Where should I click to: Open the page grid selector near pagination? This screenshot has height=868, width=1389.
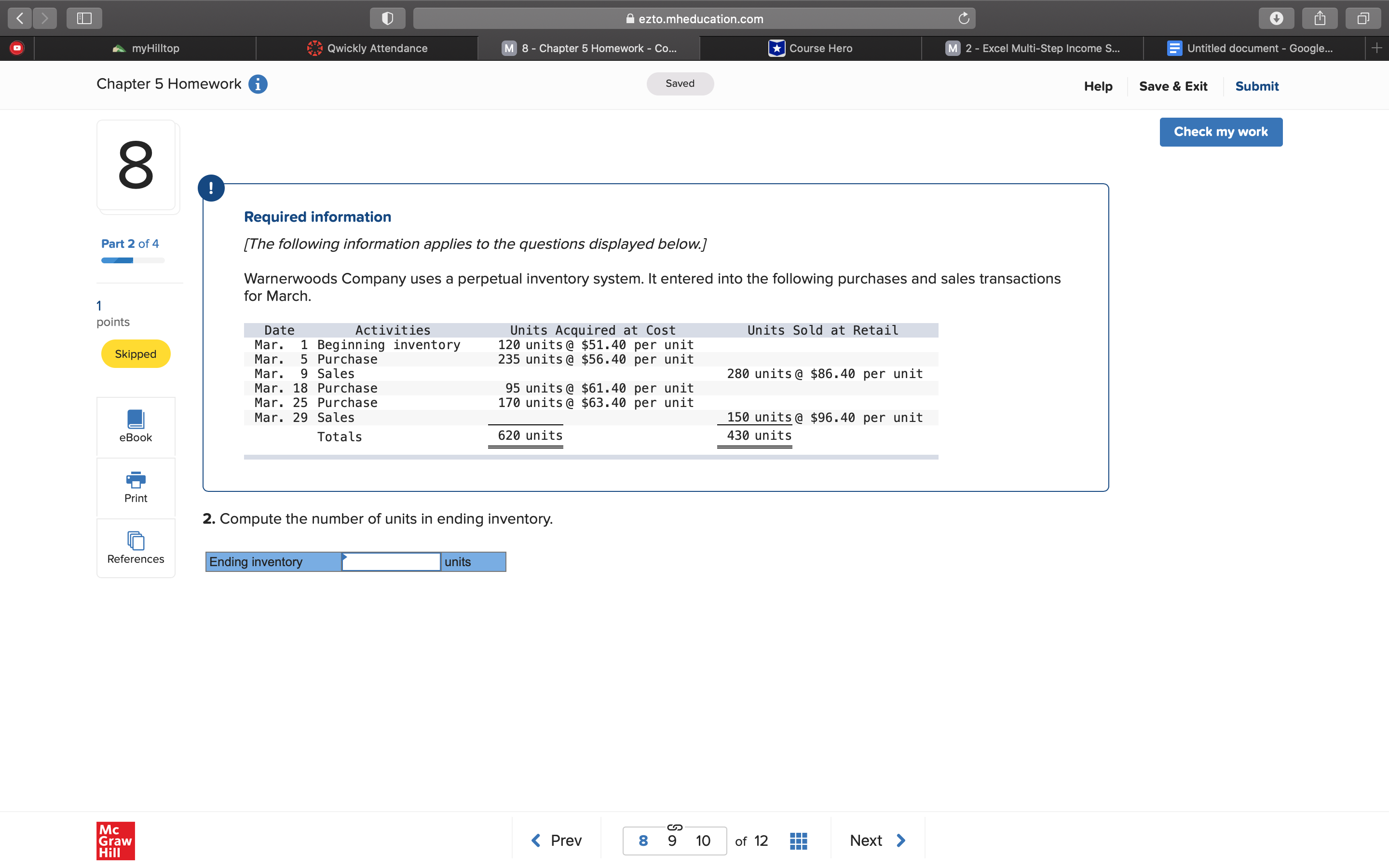[797, 840]
